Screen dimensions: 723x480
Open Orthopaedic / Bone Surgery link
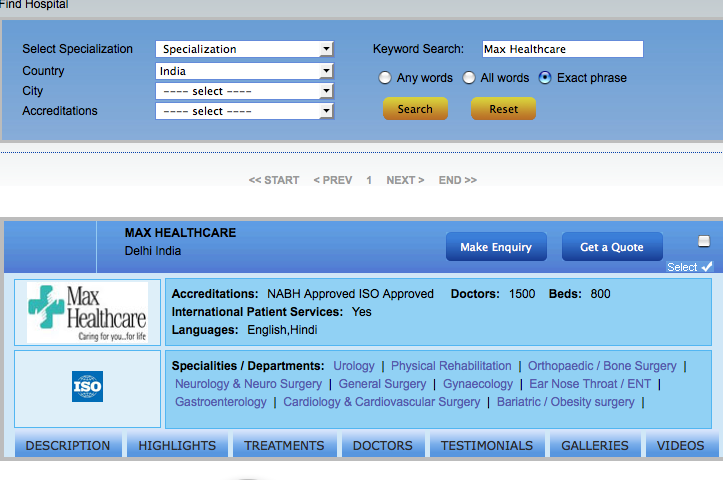pyautogui.click(x=602, y=366)
